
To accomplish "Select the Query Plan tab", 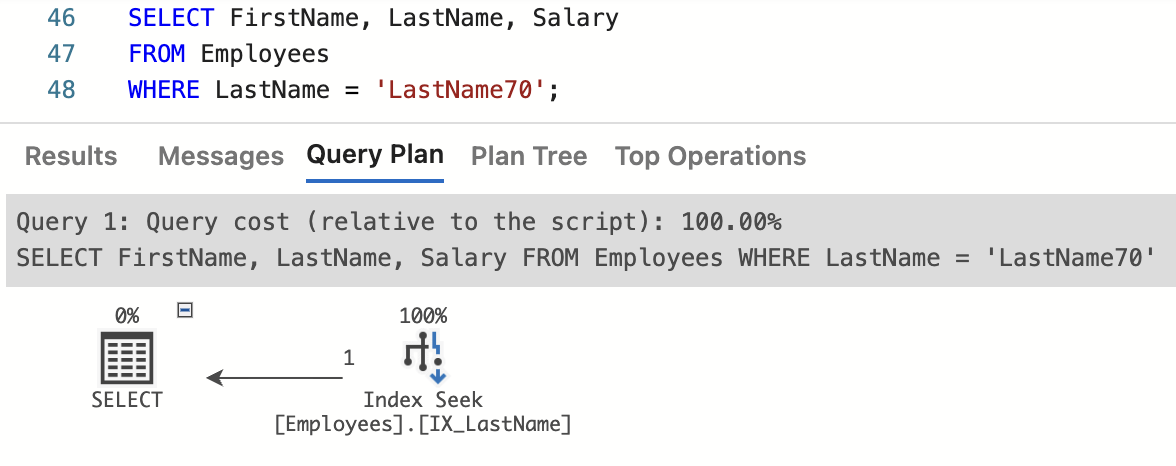I will coord(375,155).
